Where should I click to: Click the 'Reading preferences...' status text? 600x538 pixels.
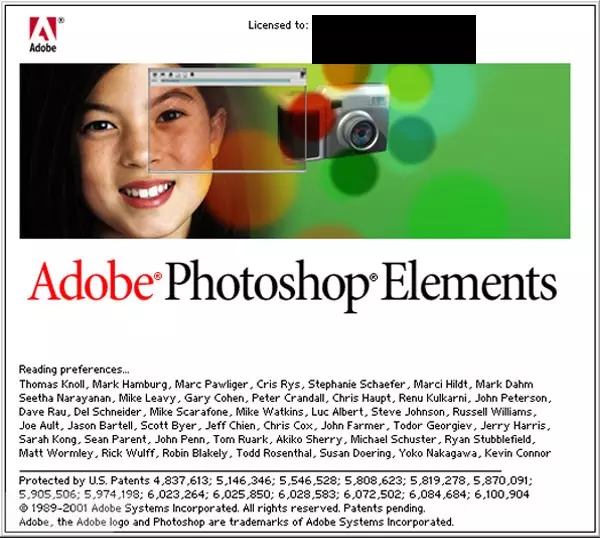pos(74,370)
